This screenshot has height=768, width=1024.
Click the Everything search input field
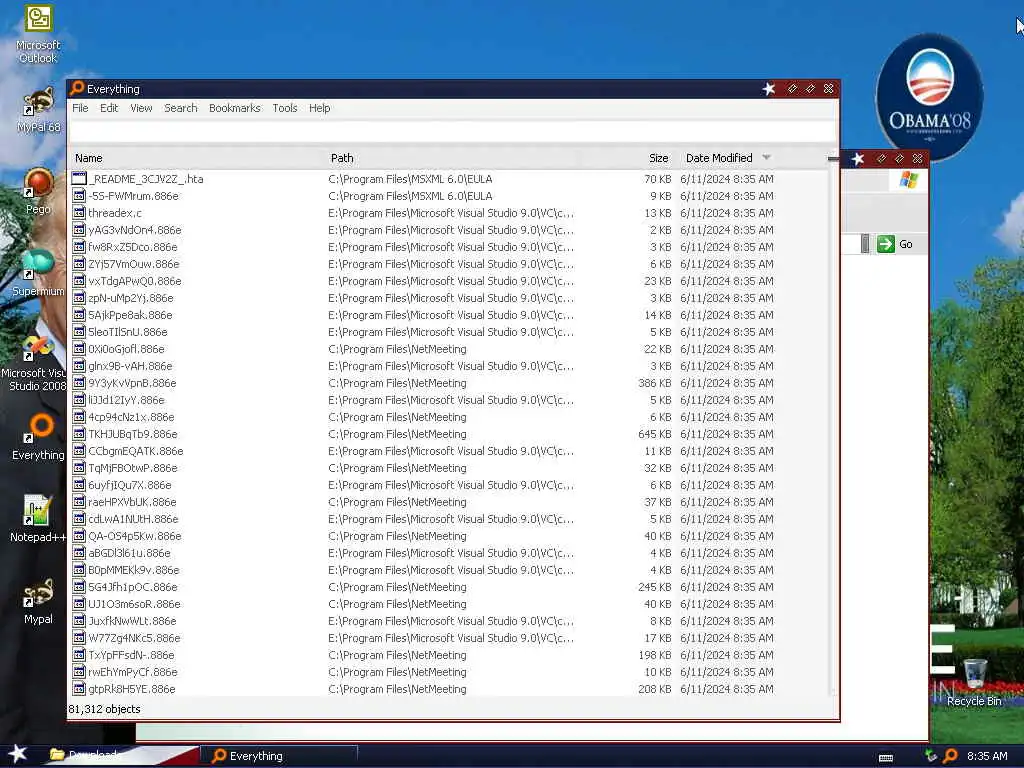click(x=452, y=131)
